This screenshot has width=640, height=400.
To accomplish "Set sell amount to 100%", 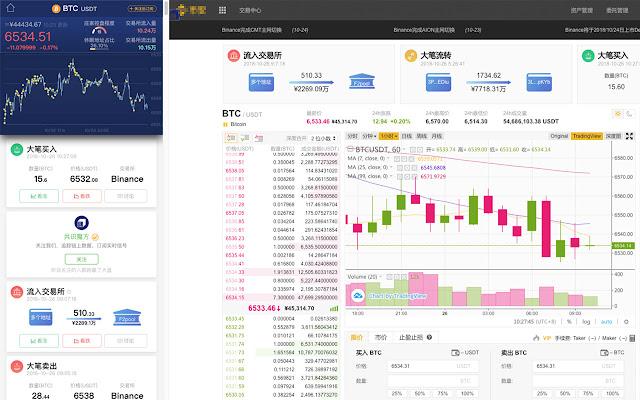I will tap(612, 394).
